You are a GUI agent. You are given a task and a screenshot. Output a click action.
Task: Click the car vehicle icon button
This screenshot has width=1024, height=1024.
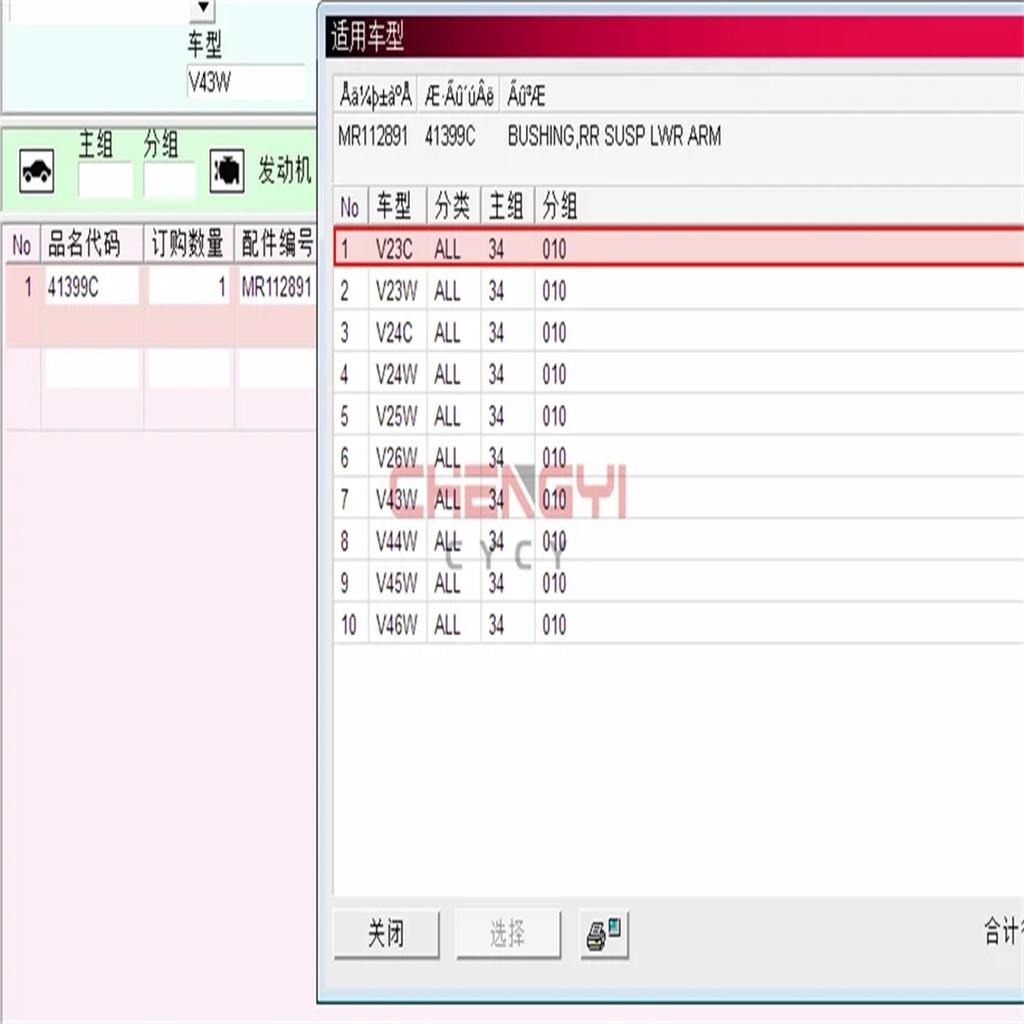(x=37, y=171)
